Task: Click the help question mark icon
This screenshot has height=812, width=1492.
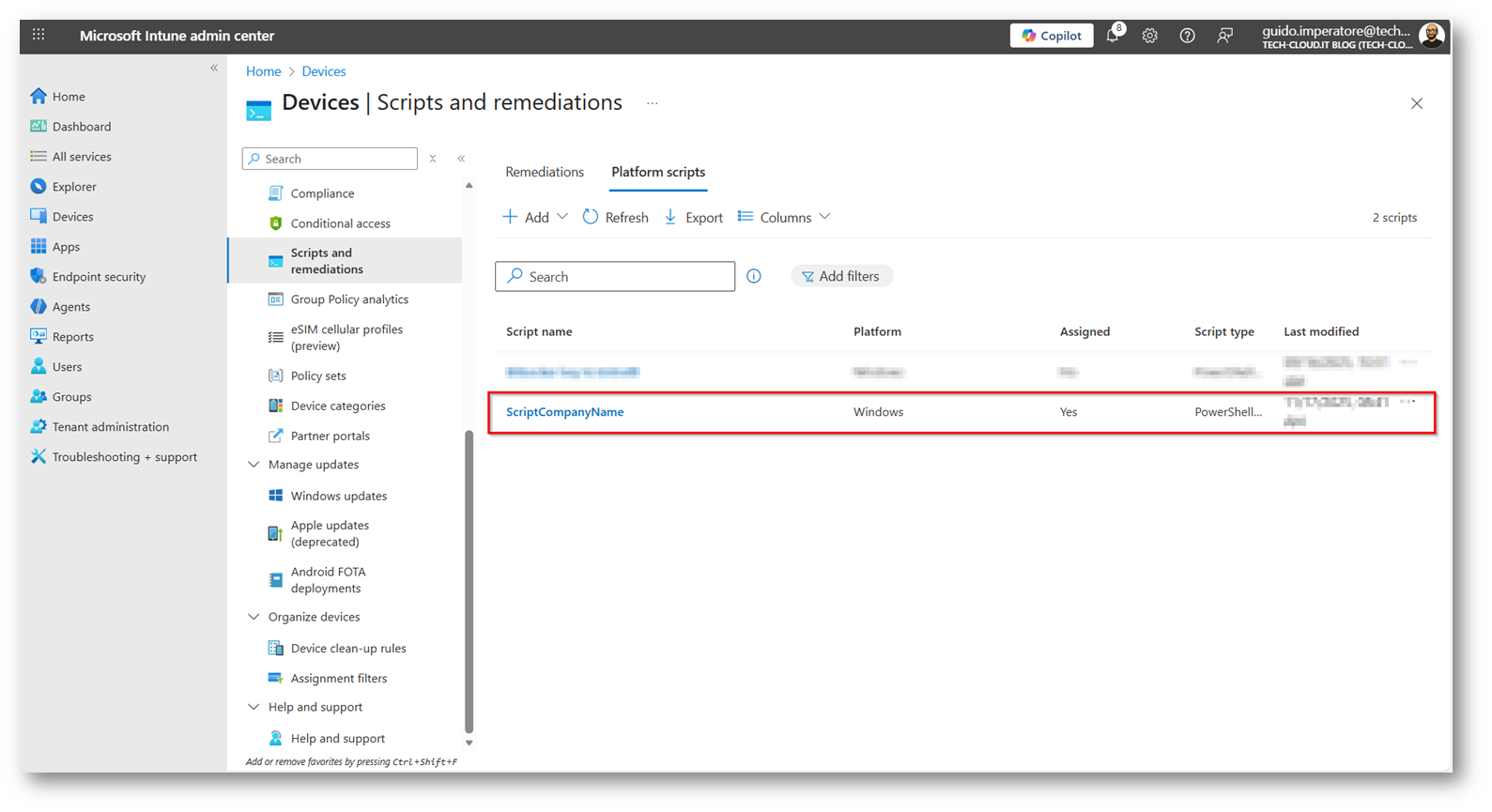Action: point(1187,36)
